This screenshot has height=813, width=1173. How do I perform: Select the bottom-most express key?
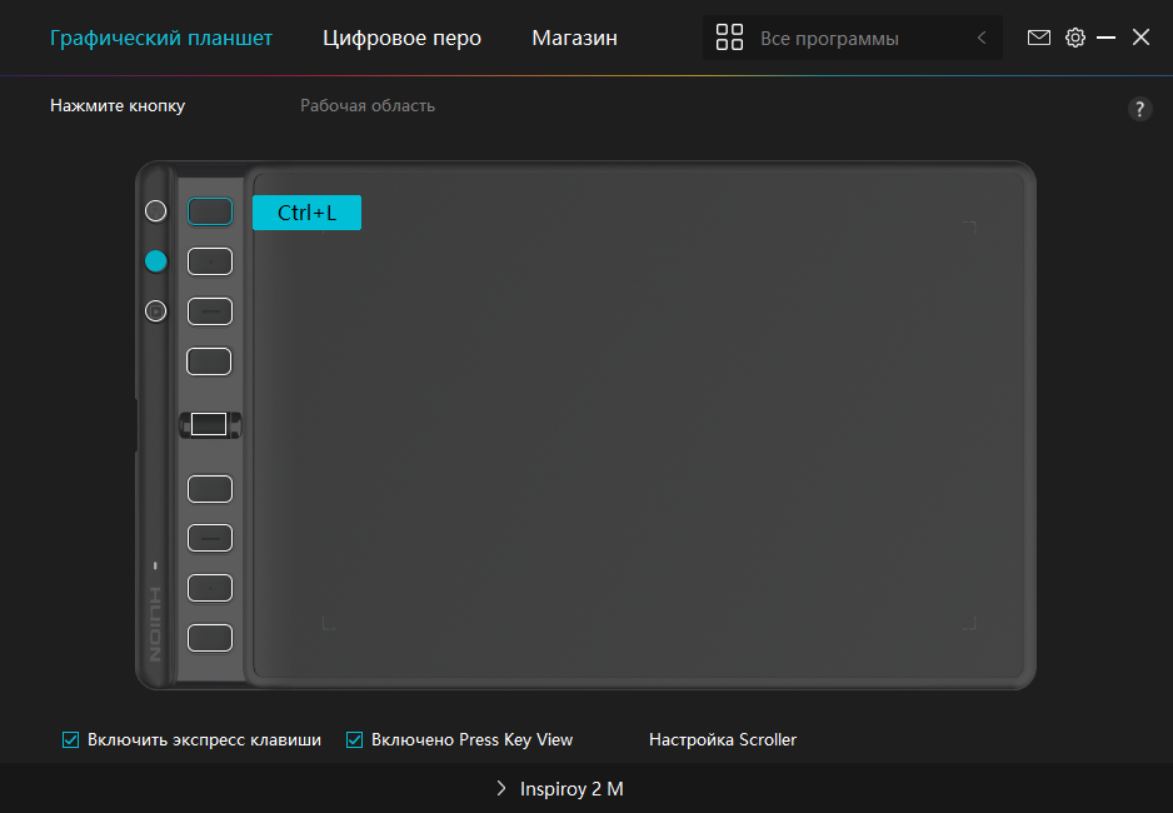tap(210, 638)
